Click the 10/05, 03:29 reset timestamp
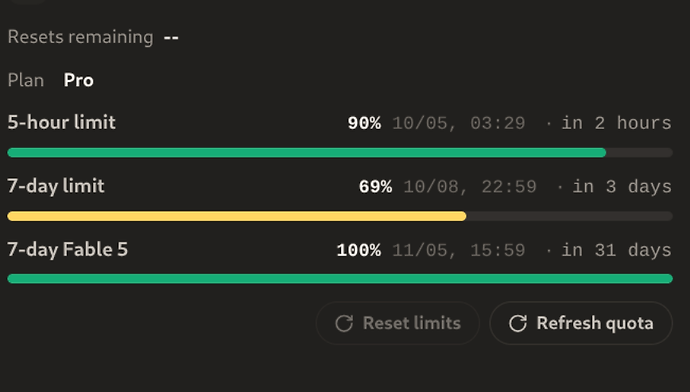Viewport: 690px width, 392px height. [x=459, y=123]
